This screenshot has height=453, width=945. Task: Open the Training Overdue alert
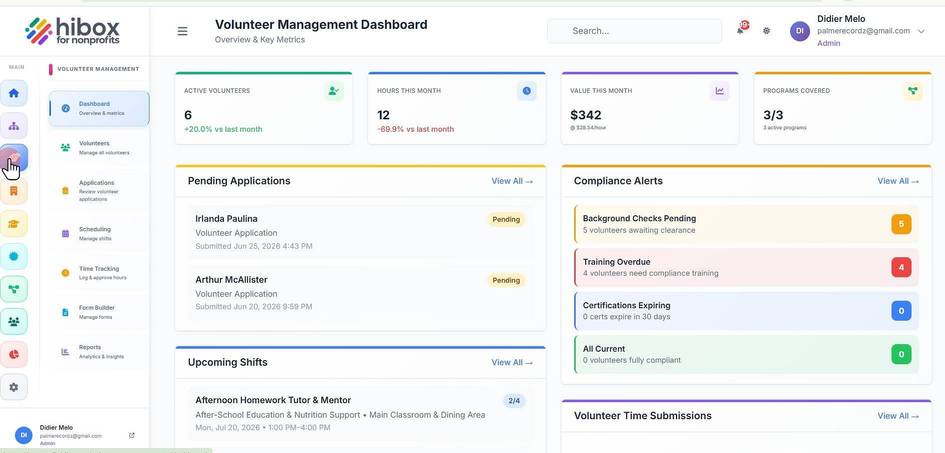tap(746, 267)
